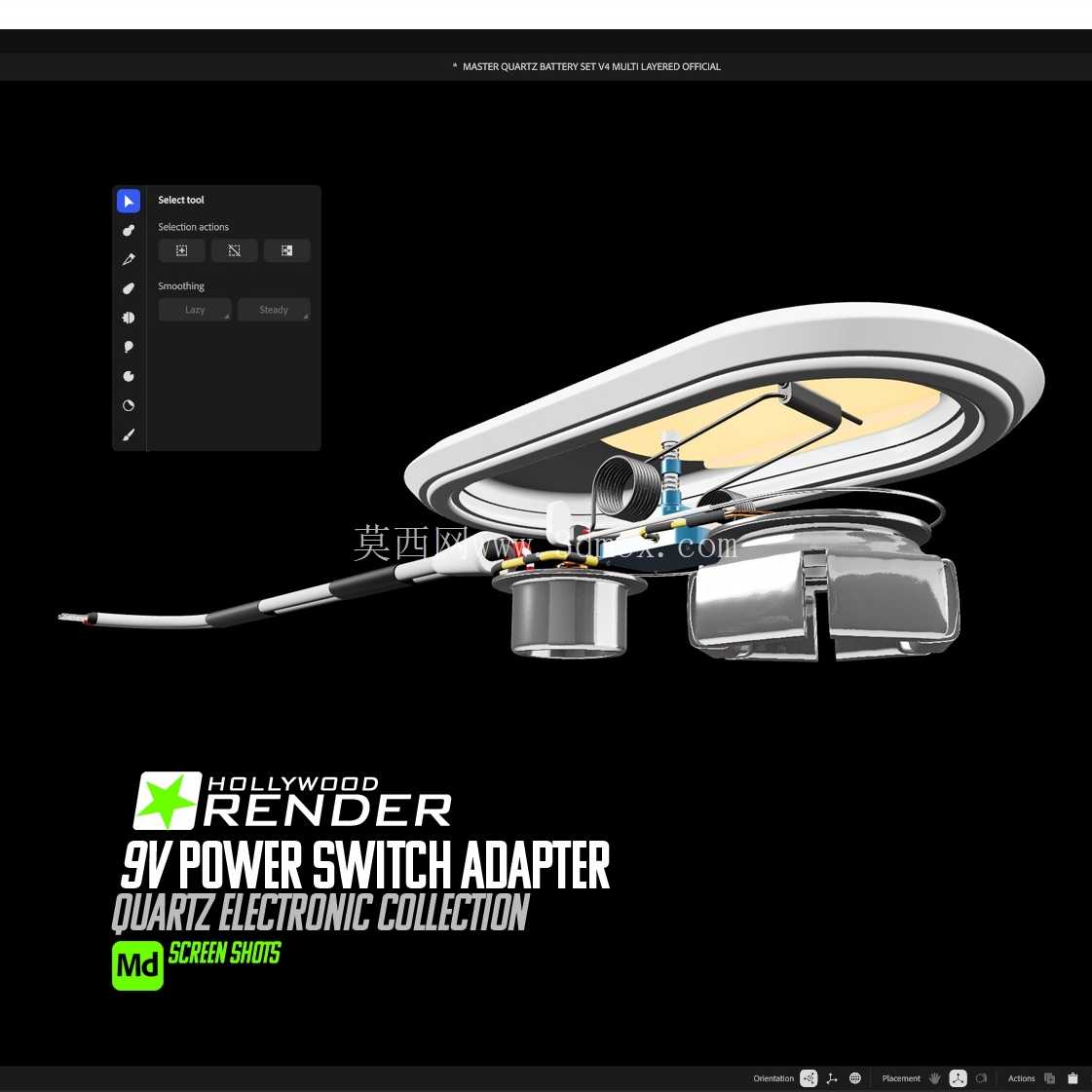Choose the pen-shaped Erase tool icon
Screen dimensions: 1092x1092
point(129,259)
